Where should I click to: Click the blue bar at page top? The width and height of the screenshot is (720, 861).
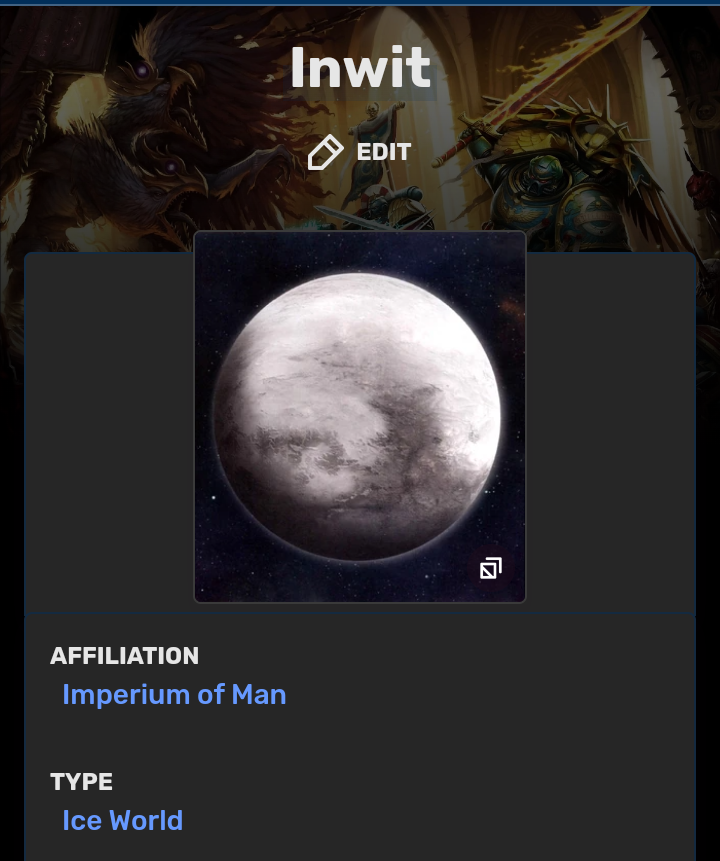pyautogui.click(x=360, y=3)
